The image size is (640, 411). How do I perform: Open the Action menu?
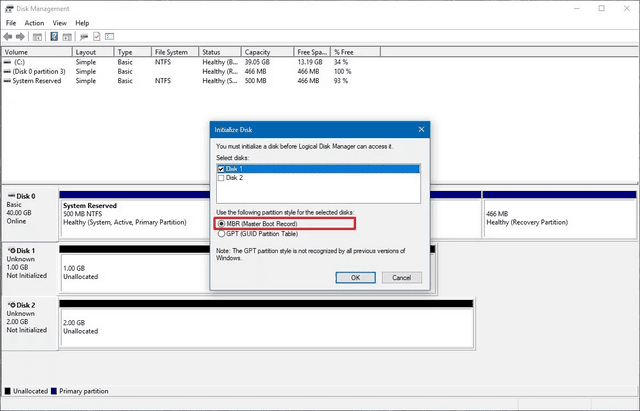click(x=34, y=23)
